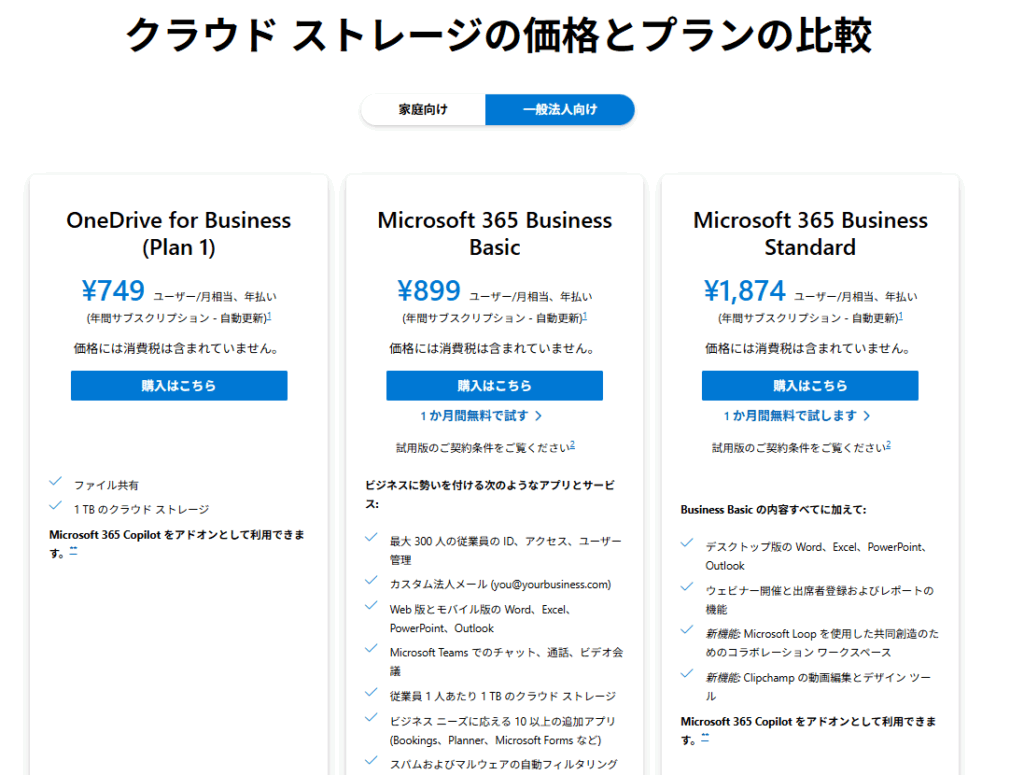Screen dimensions: 1024x775
Task: Click the checkmark beside 1 TB のクラウド ストレージ in OneDrive card
Action: point(56,505)
